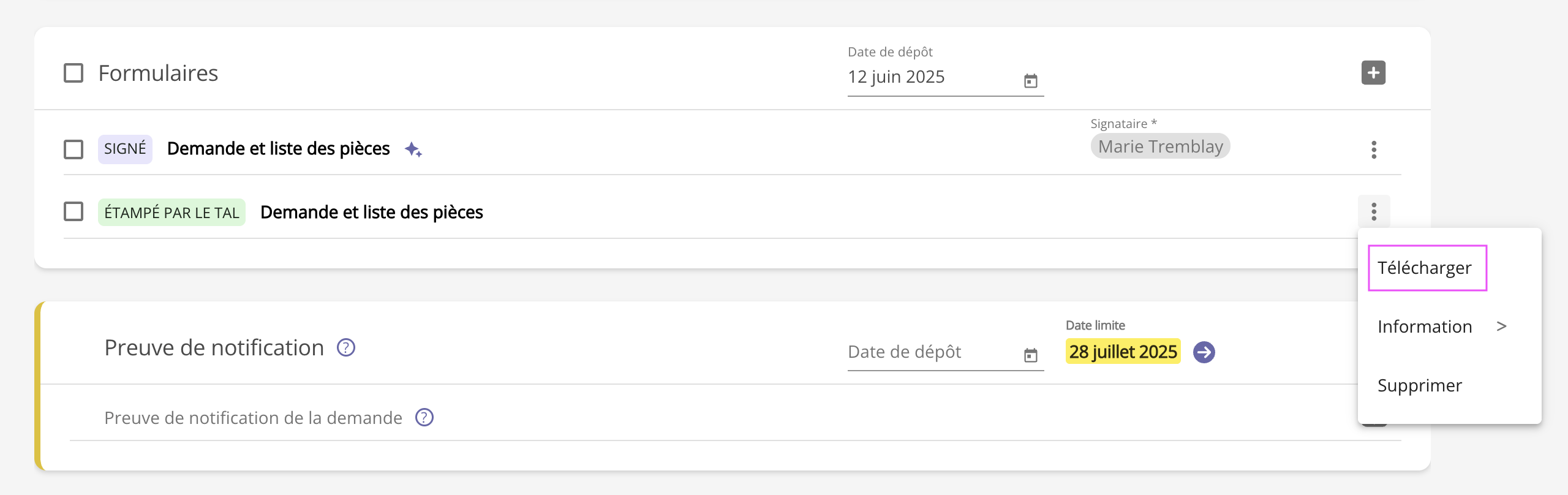Tick the checkbox for the Signé document
Viewport: 1568px width, 495px height.
point(73,149)
